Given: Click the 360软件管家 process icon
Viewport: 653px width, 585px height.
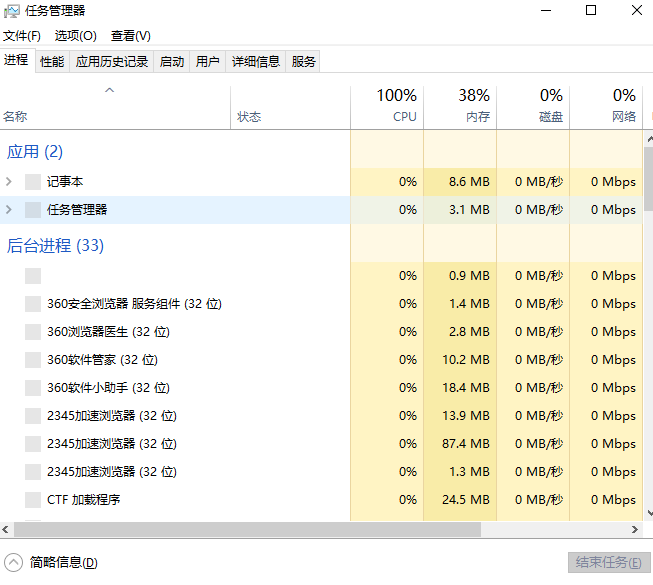Looking at the screenshot, I should pyautogui.click(x=33, y=360).
